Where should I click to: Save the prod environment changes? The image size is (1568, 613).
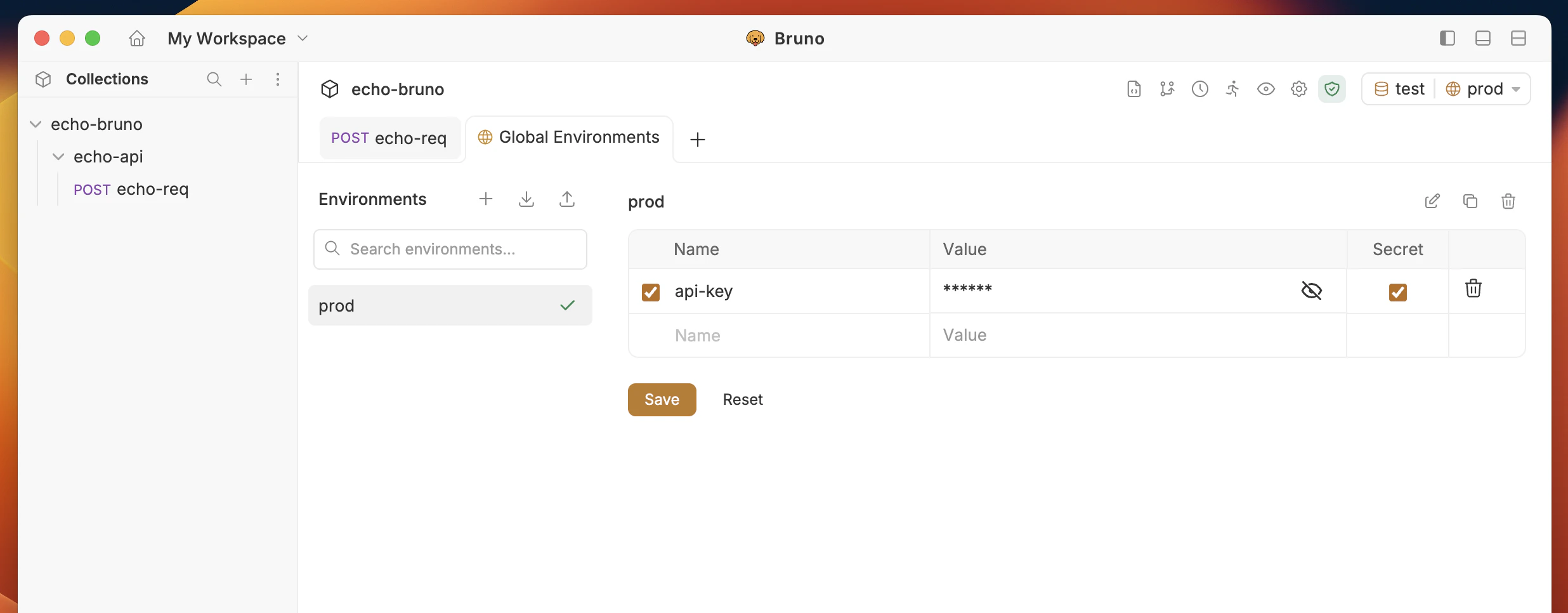click(x=661, y=399)
